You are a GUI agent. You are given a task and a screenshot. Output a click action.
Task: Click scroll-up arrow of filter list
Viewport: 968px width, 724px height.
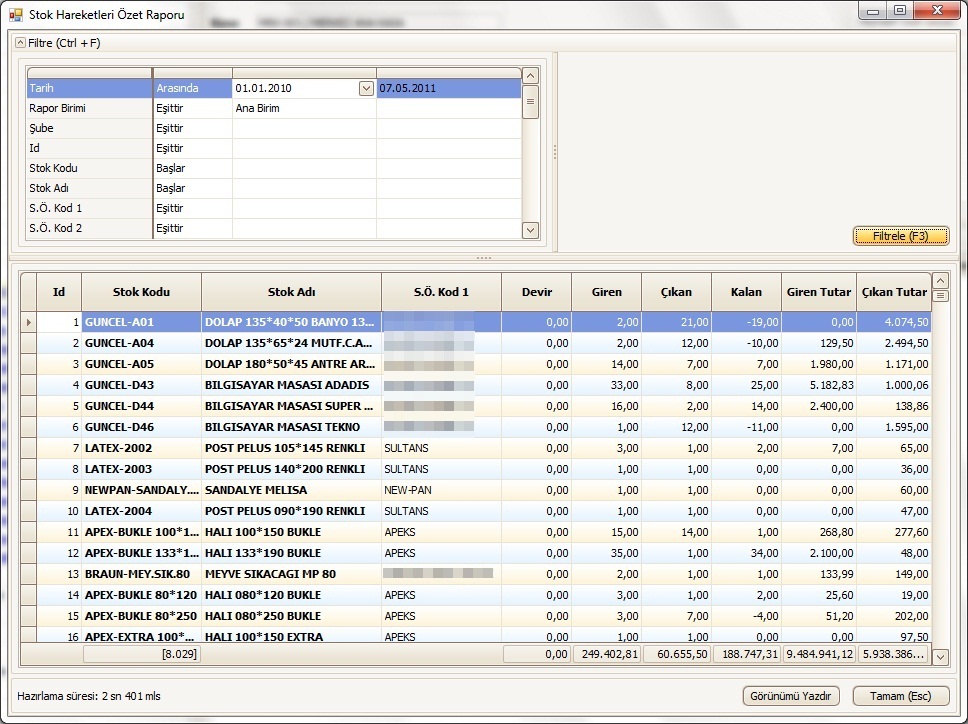[530, 76]
